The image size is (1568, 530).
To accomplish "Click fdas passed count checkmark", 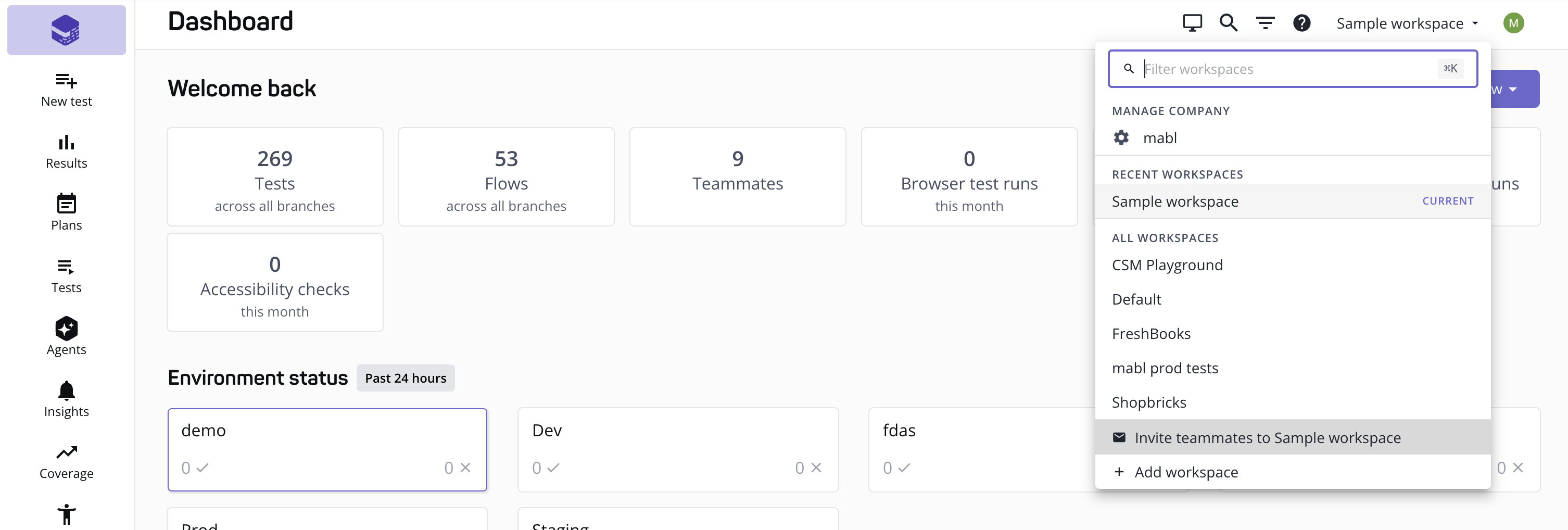I will coord(896,468).
